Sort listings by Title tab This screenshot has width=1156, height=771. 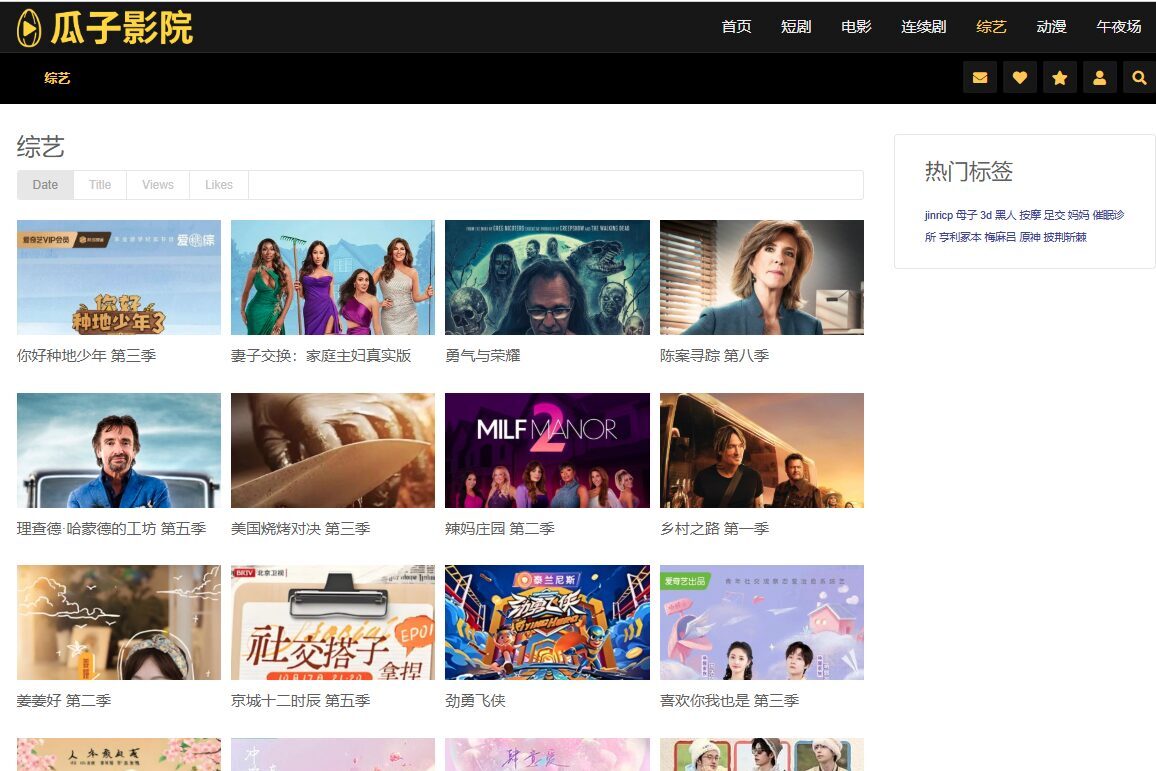(100, 185)
